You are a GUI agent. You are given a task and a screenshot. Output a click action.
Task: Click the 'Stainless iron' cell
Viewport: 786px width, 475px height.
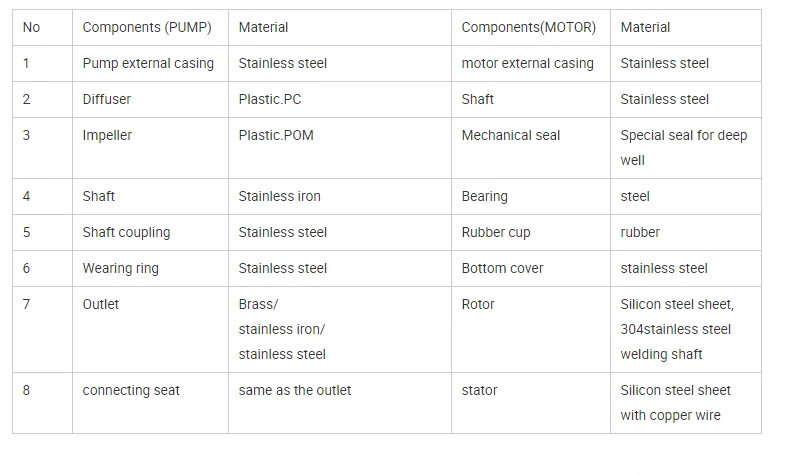tap(340, 197)
